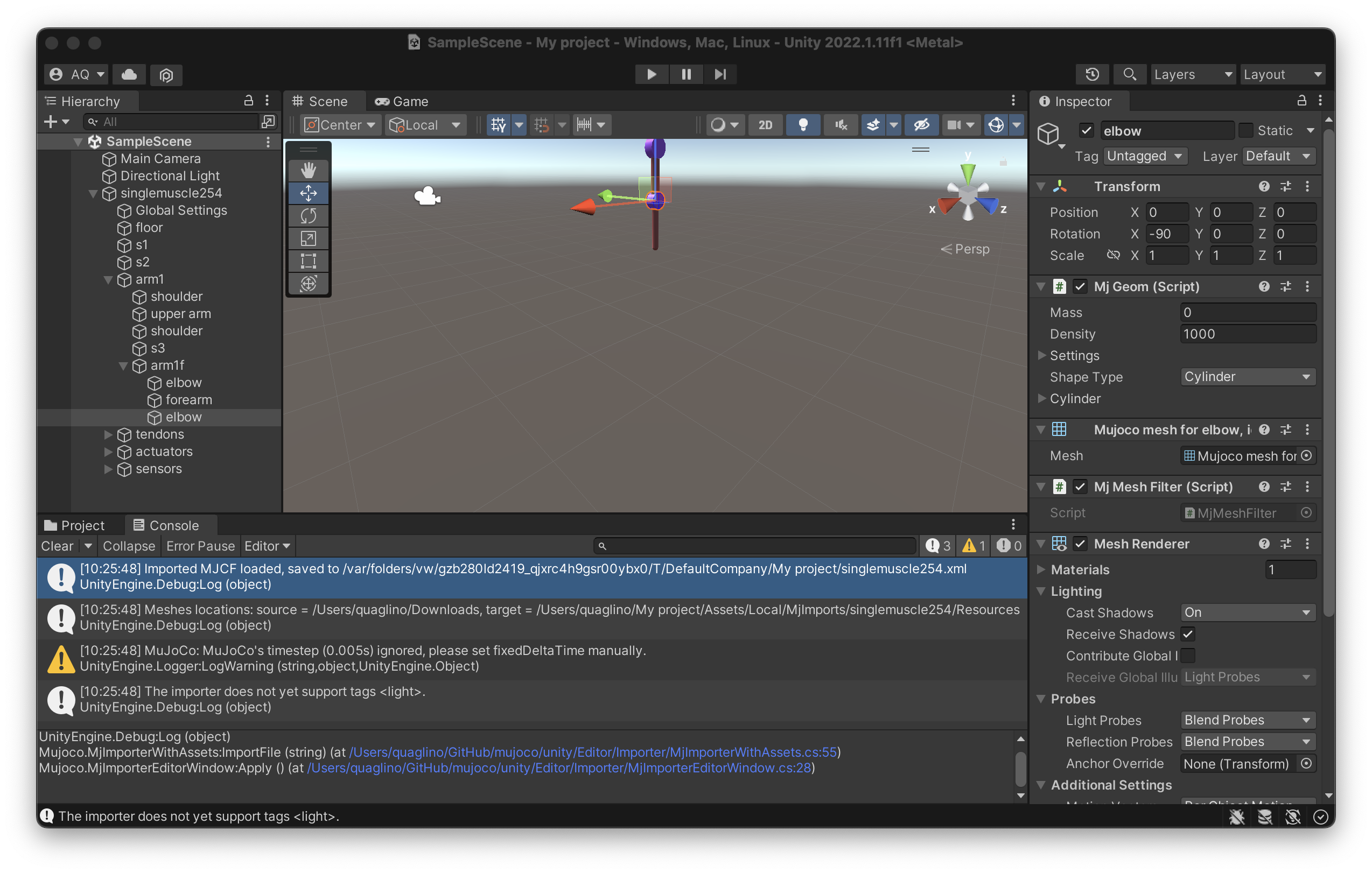Disable the Mj Geom script checkbox
Screen dimensions: 1372x873
[1080, 286]
